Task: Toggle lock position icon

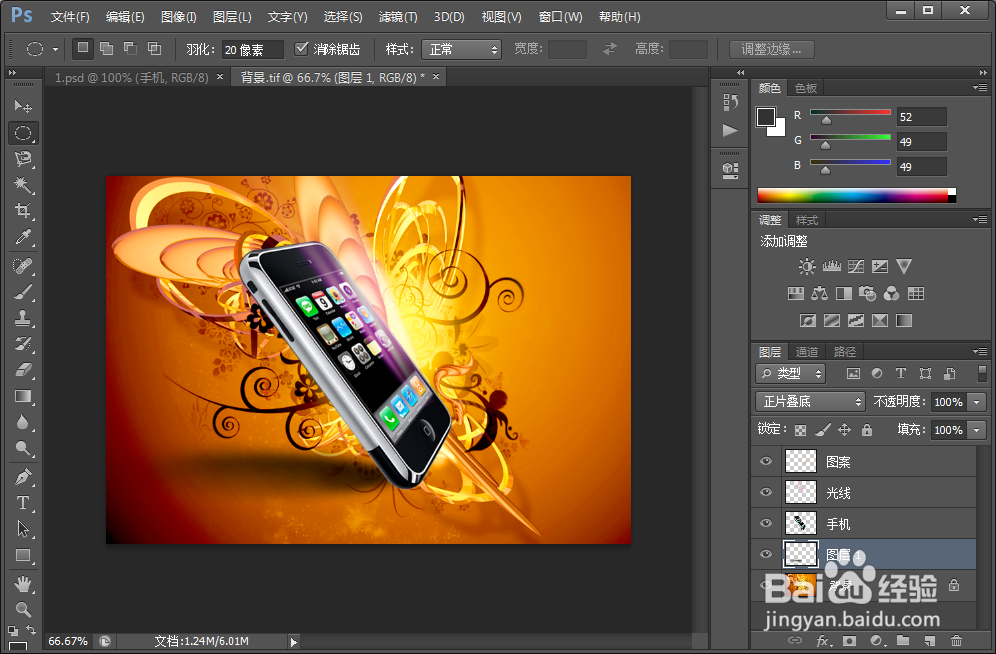Action: [x=844, y=430]
